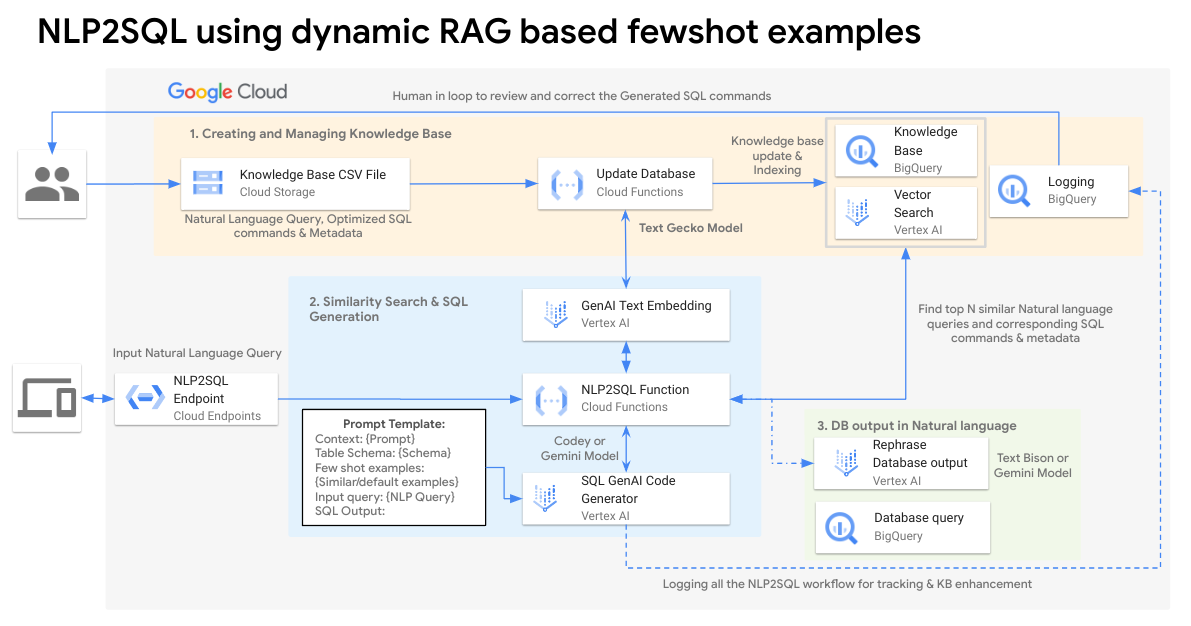This screenshot has width=1191, height=626.
Task: Click the 'Table Schema: {Schema}' line
Action: 383,453
